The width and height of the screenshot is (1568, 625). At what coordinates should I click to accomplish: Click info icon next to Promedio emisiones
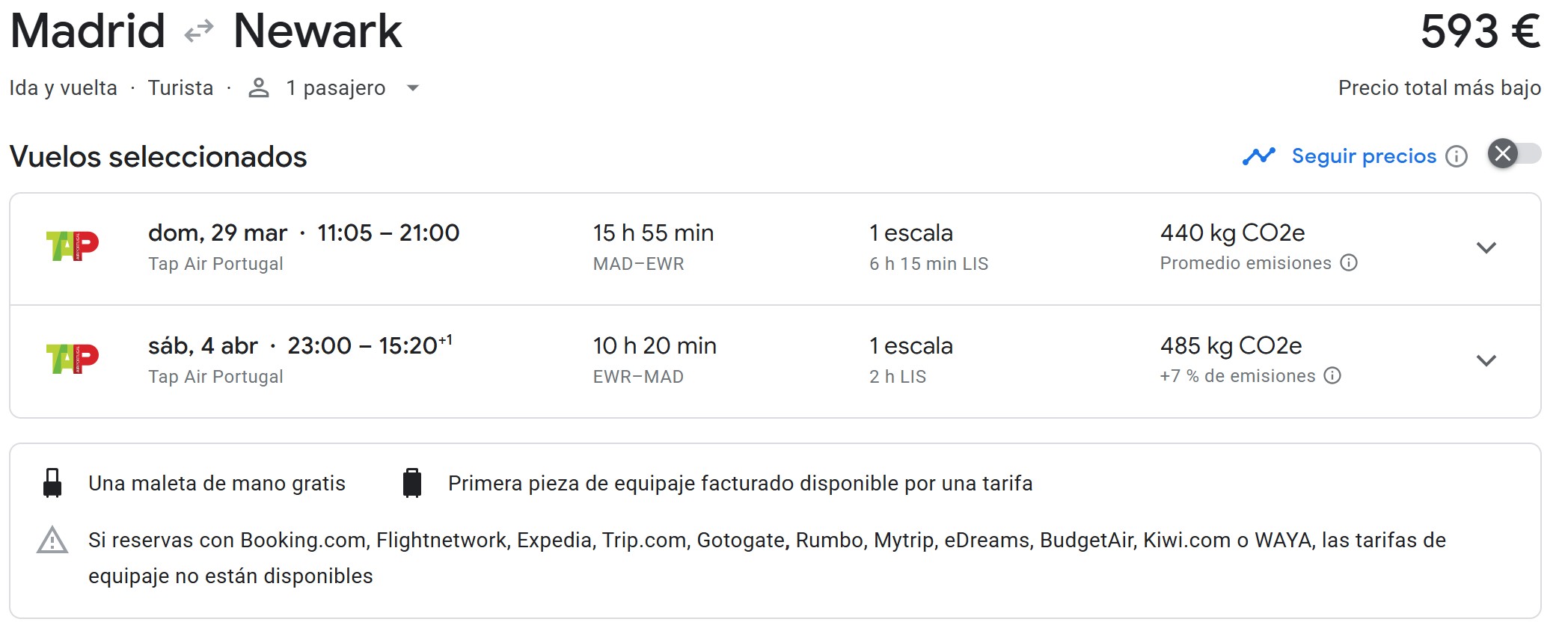(x=1349, y=263)
